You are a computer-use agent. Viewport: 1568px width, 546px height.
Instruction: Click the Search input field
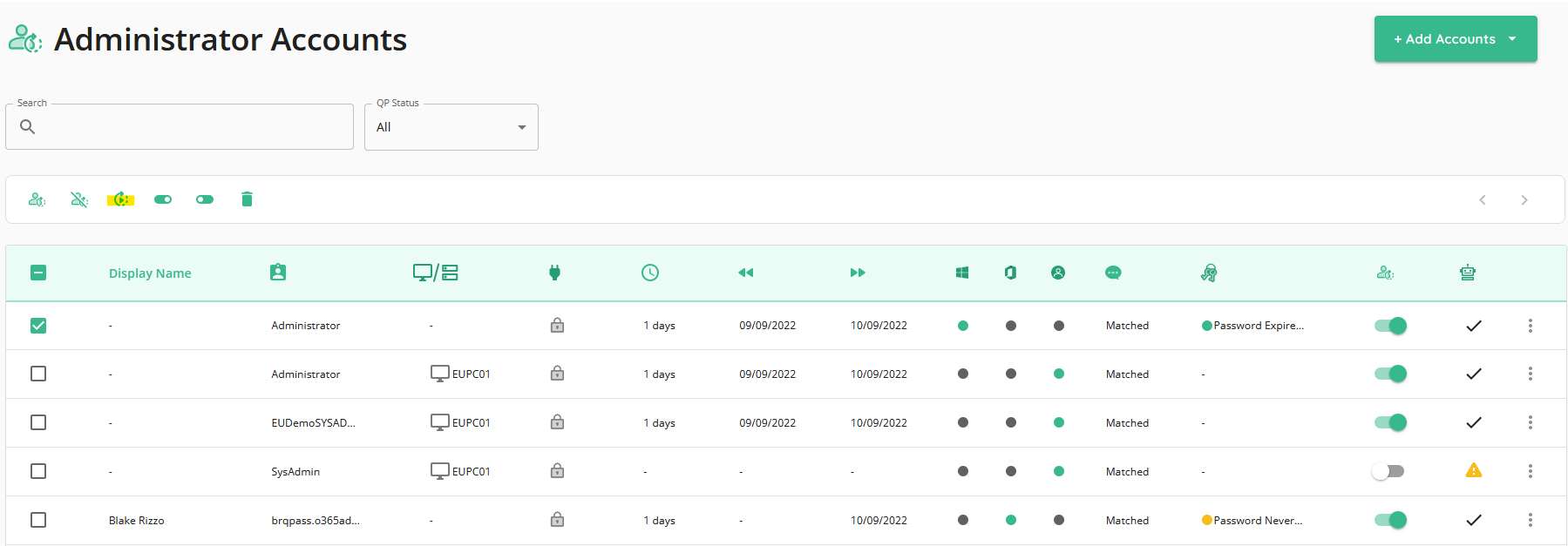pyautogui.click(x=180, y=127)
